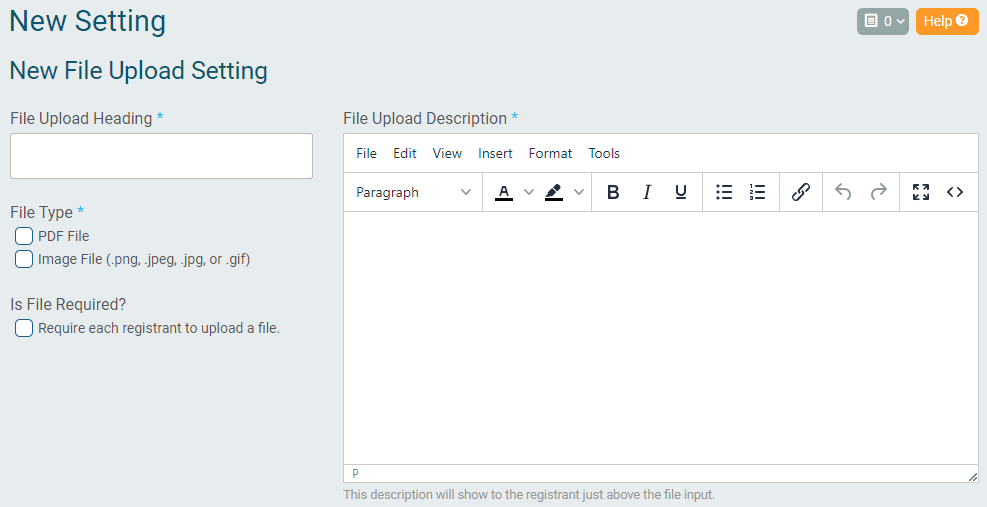Viewport: 987px width, 507px height.
Task: Open the Paragraph format dropdown
Action: (414, 192)
